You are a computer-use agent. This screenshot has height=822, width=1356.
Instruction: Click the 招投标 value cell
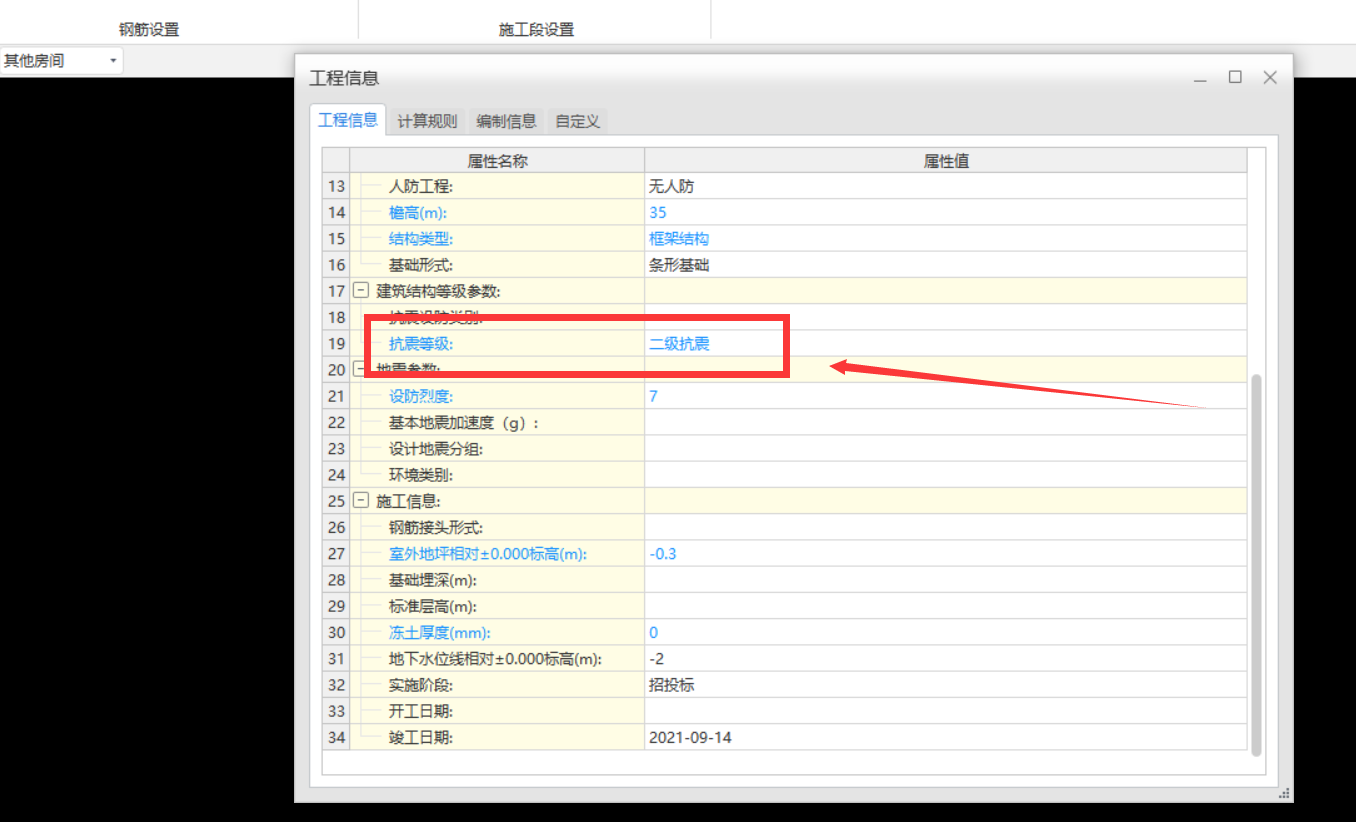(946, 685)
